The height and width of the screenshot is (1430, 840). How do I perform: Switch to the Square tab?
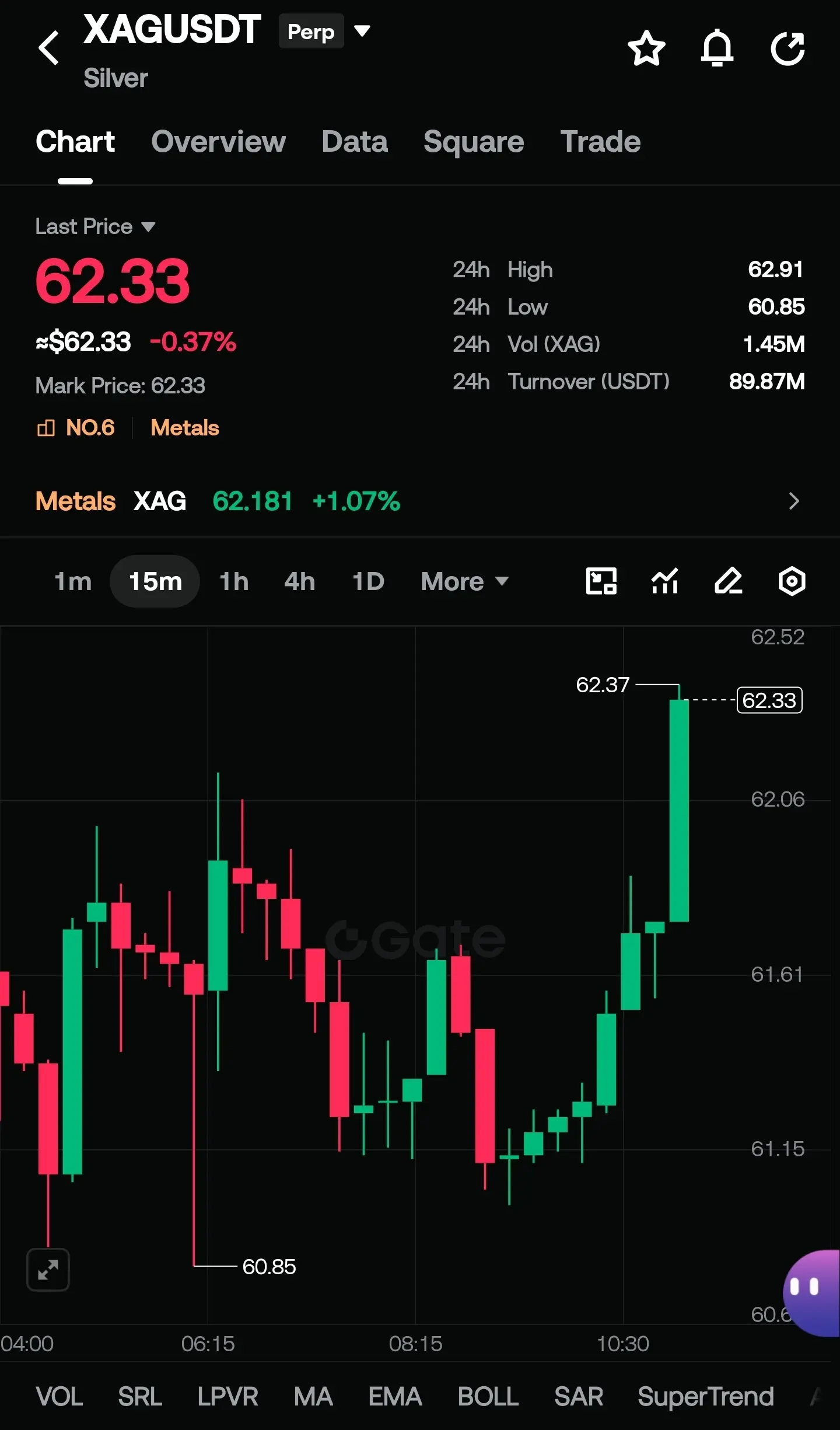coord(474,142)
